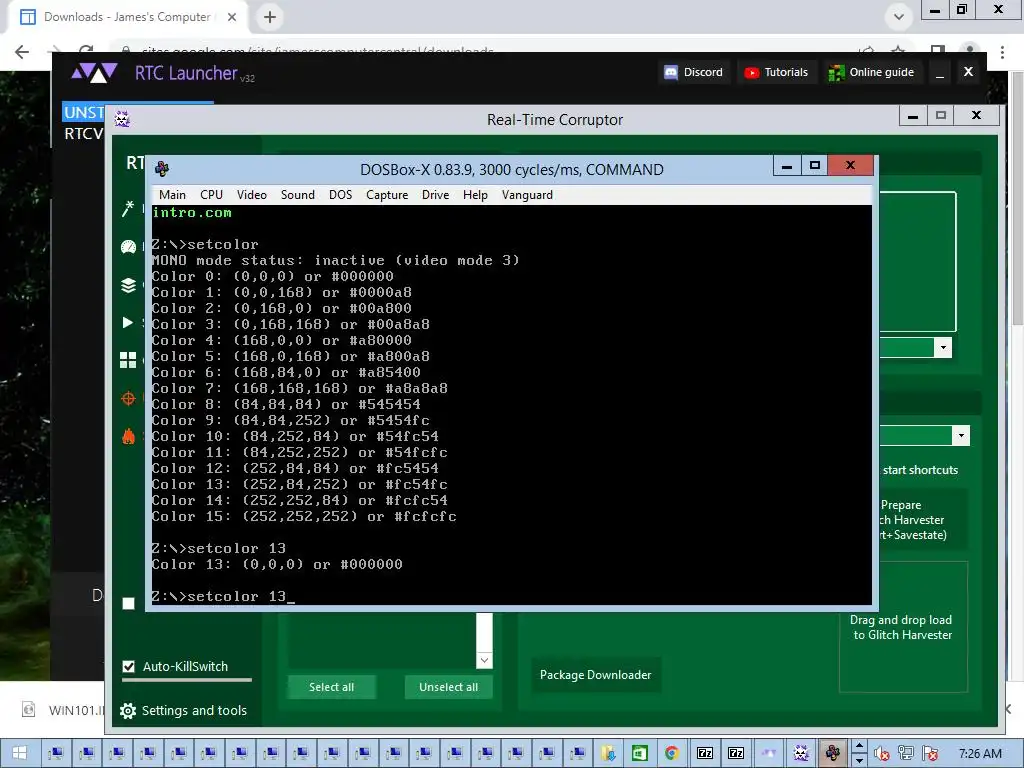Select the Downloads - James's Computer tab
The height and width of the screenshot is (768, 1024).
click(x=127, y=17)
